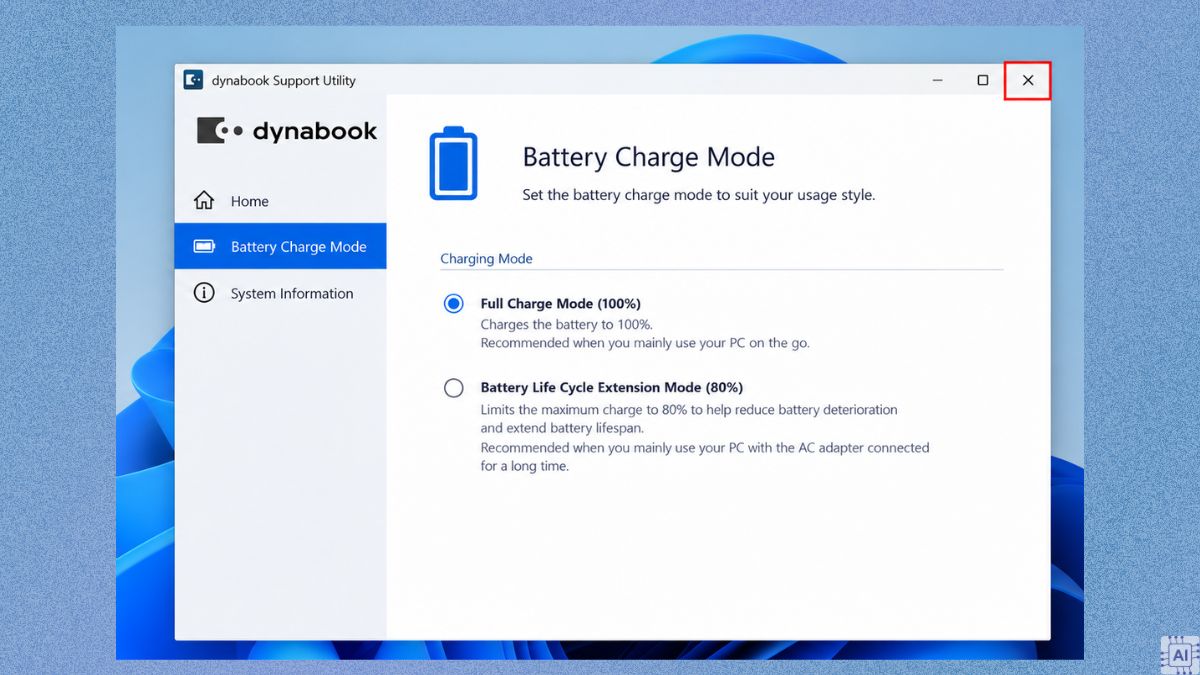Click the dynabook logo in sidebar
This screenshot has width=1200, height=675.
287,131
